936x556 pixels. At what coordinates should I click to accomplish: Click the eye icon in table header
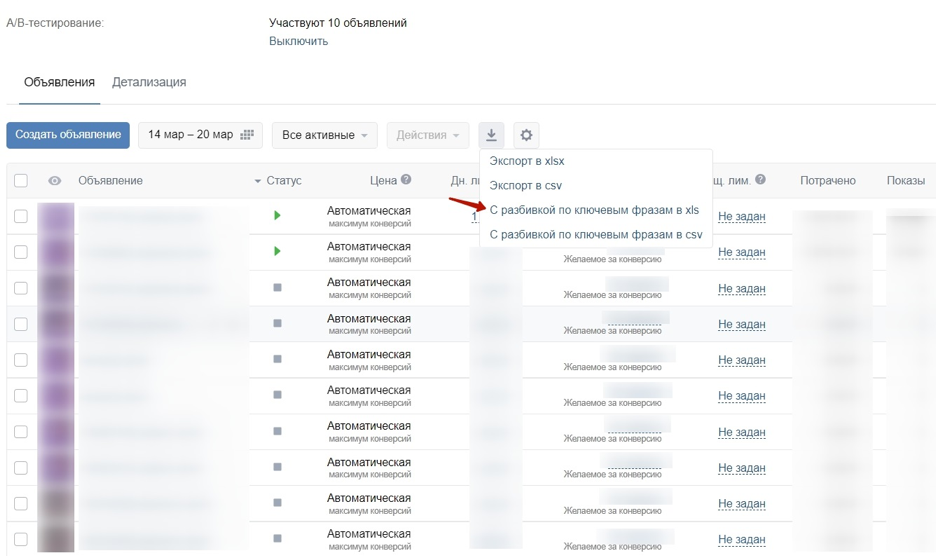pos(55,181)
